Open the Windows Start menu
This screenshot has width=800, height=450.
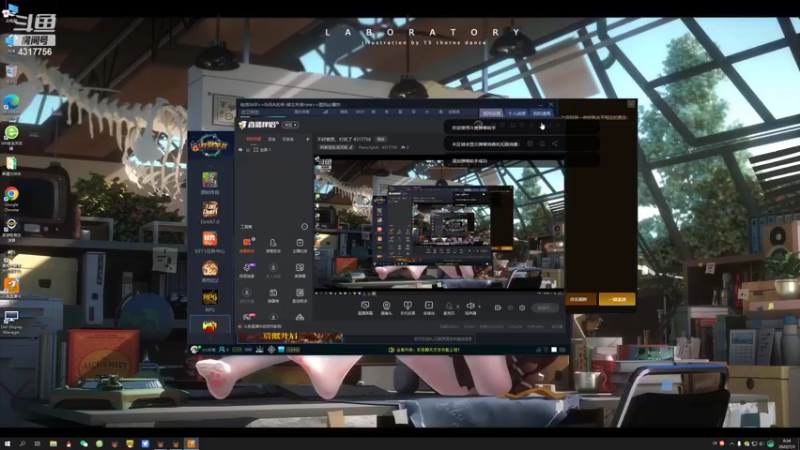pyautogui.click(x=7, y=444)
